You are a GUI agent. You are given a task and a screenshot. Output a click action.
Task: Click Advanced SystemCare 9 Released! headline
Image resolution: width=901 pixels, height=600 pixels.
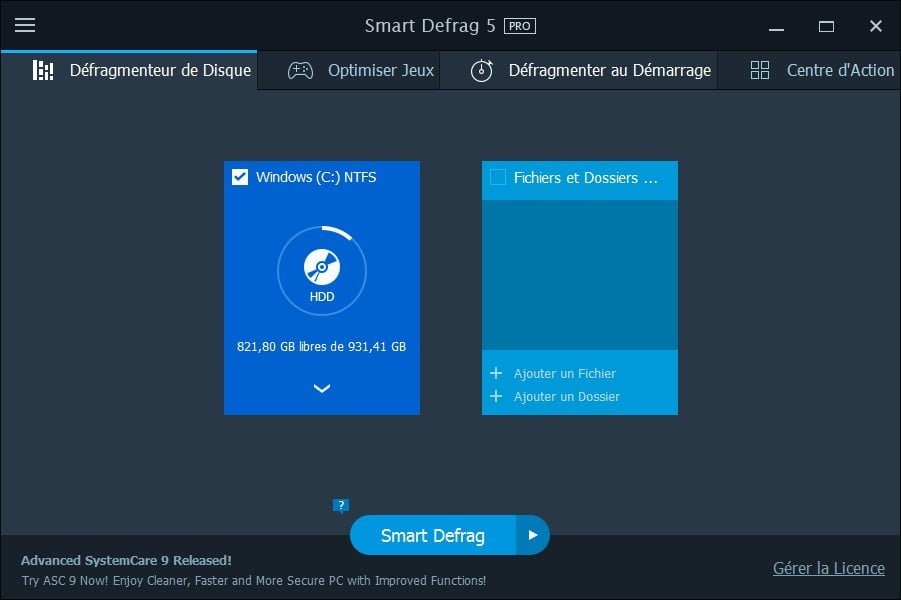pos(126,560)
